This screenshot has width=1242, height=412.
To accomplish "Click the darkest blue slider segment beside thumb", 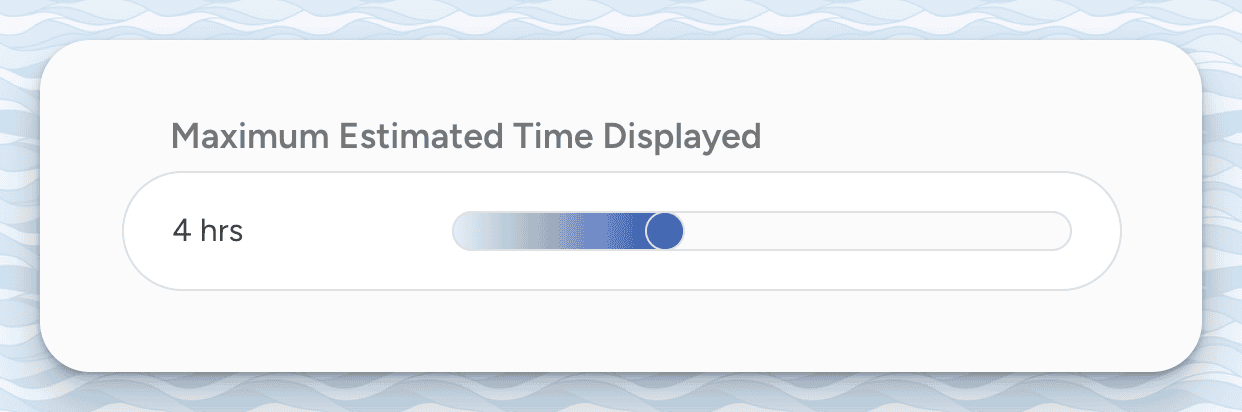I will pos(636,231).
